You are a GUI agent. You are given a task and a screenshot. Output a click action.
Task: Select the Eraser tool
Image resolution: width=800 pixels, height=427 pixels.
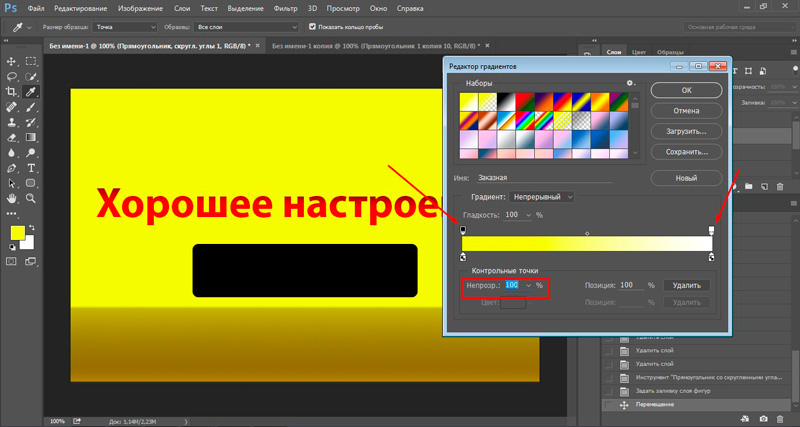pyautogui.click(x=11, y=138)
